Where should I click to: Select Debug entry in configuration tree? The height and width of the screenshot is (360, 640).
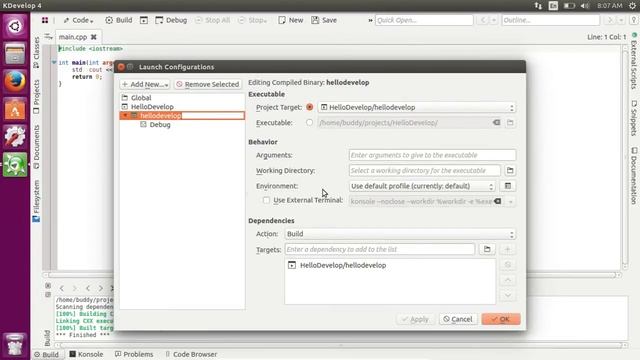[x=160, y=124]
